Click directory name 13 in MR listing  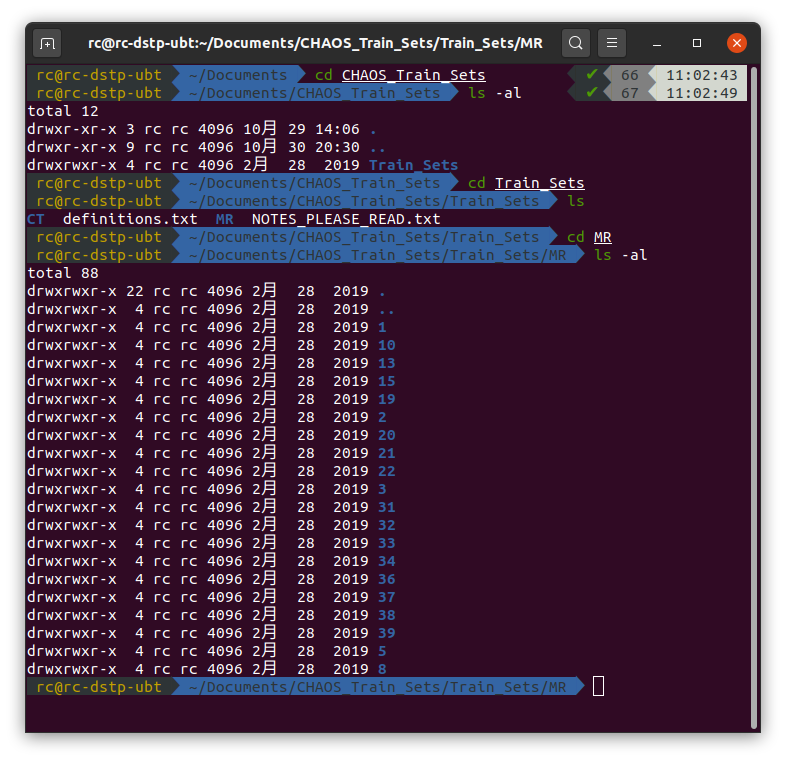(386, 363)
